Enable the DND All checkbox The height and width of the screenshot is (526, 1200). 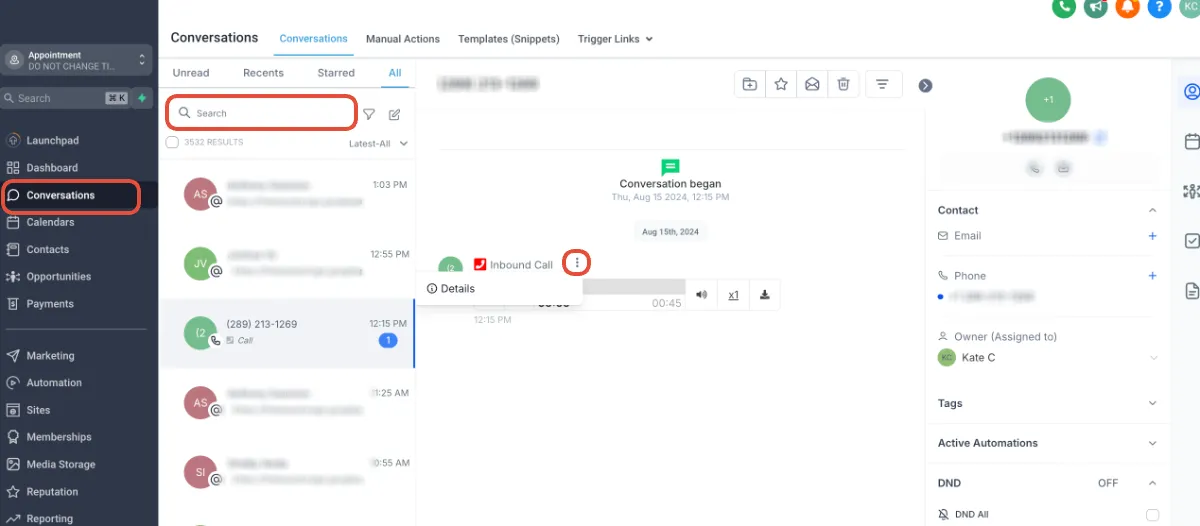1152,515
